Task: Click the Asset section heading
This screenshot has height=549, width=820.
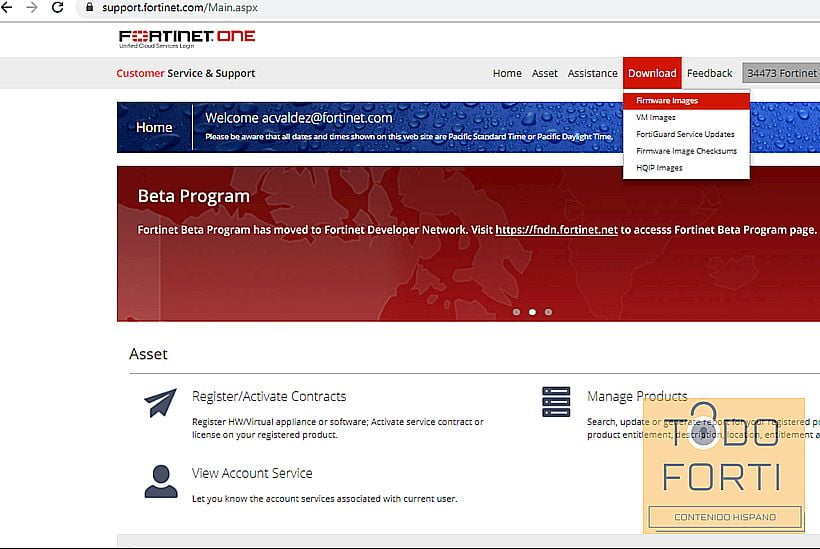Action: [x=149, y=354]
